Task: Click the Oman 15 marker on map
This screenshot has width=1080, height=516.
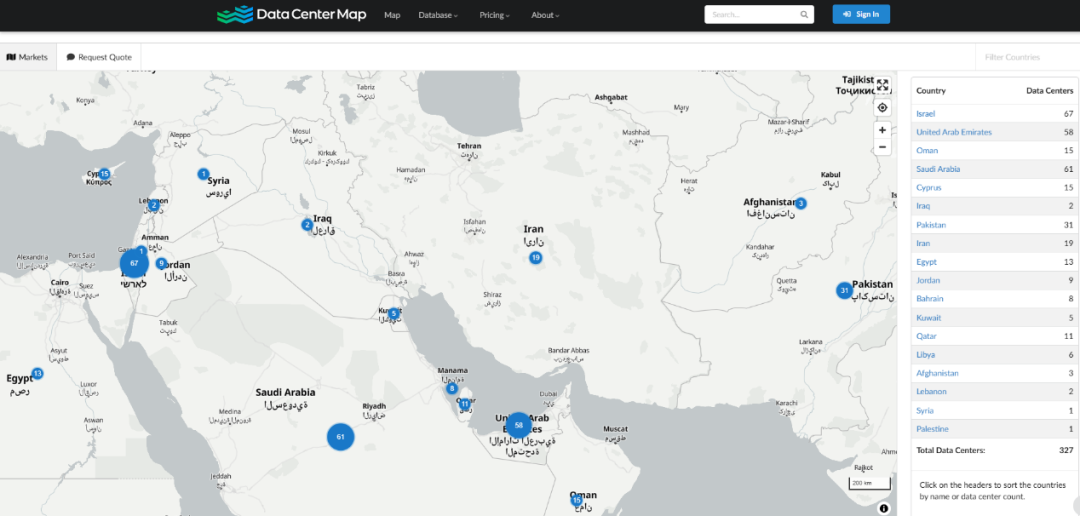Action: (577, 500)
